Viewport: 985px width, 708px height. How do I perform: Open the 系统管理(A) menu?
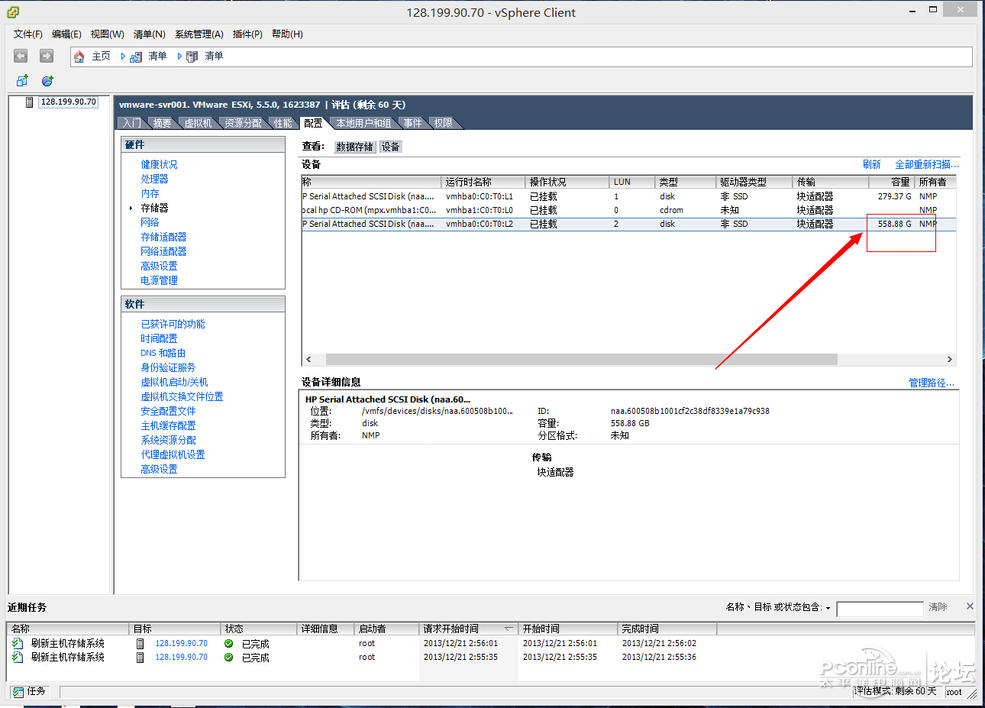199,34
